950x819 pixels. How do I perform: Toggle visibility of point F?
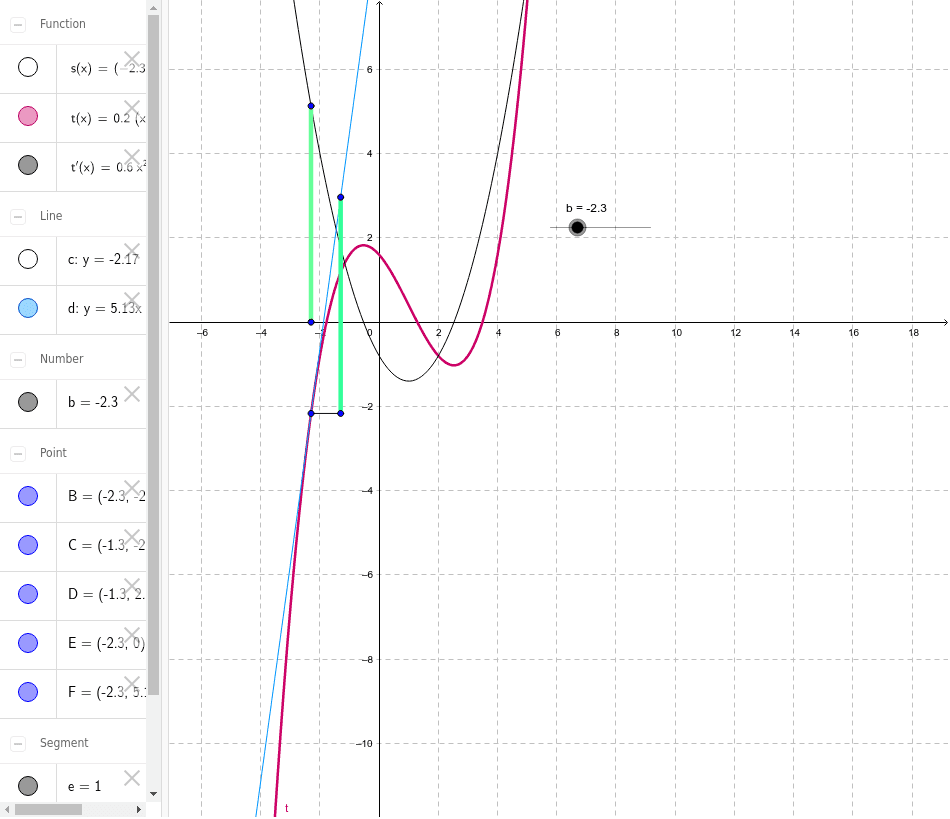pyautogui.click(x=28, y=692)
